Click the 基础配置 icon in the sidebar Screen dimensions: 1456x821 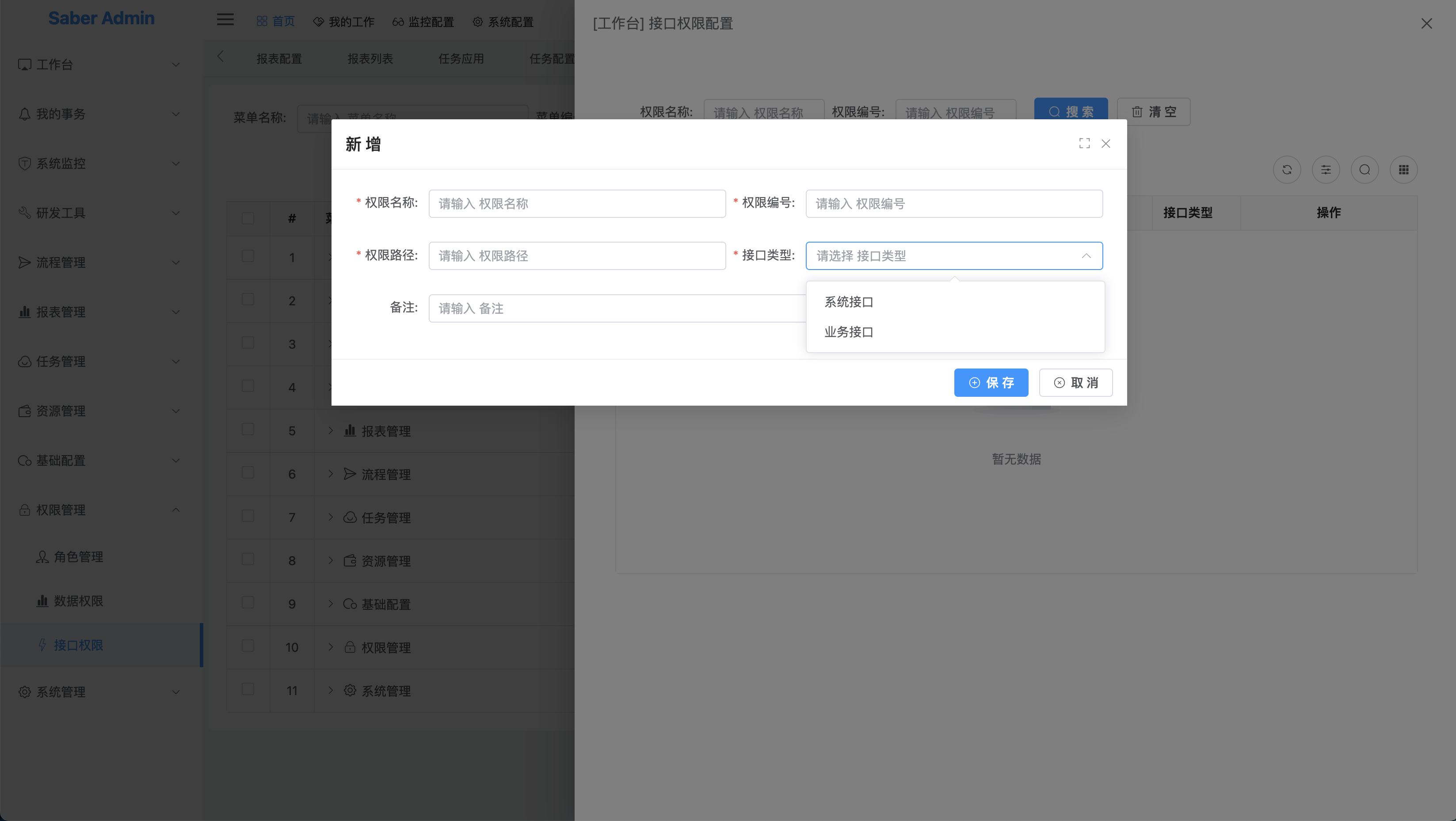(x=24, y=460)
